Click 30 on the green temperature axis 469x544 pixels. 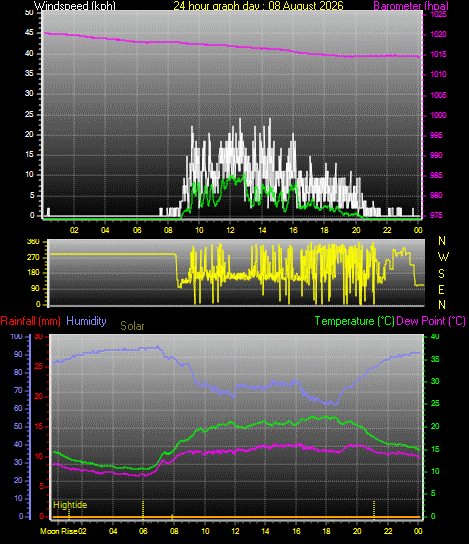[x=435, y=381]
